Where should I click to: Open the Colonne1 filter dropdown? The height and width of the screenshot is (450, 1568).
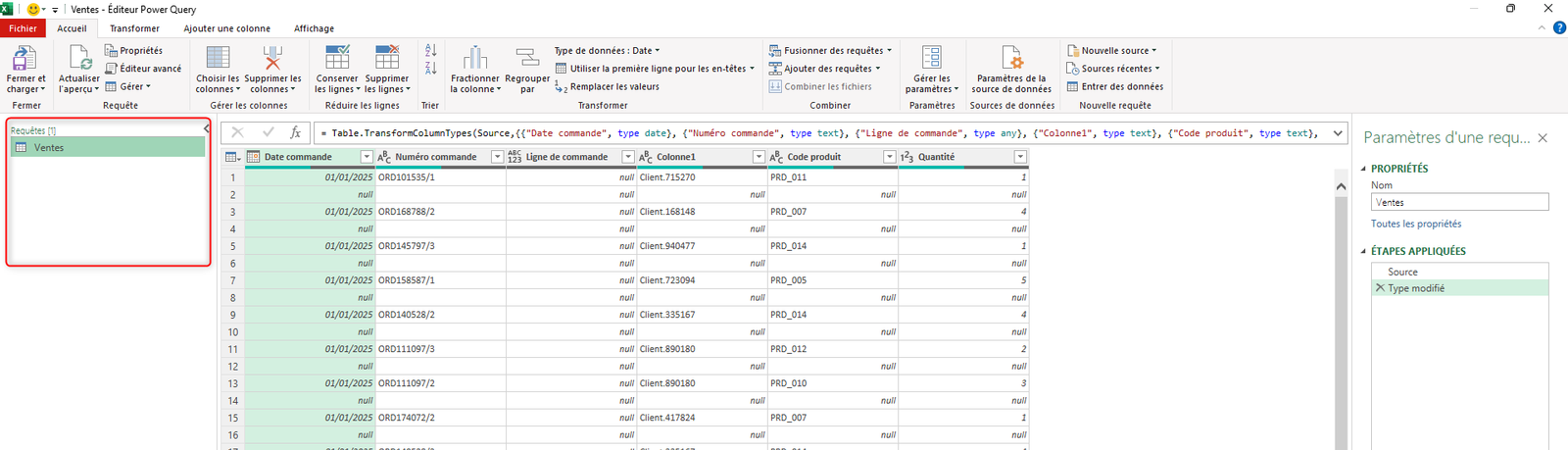(759, 157)
